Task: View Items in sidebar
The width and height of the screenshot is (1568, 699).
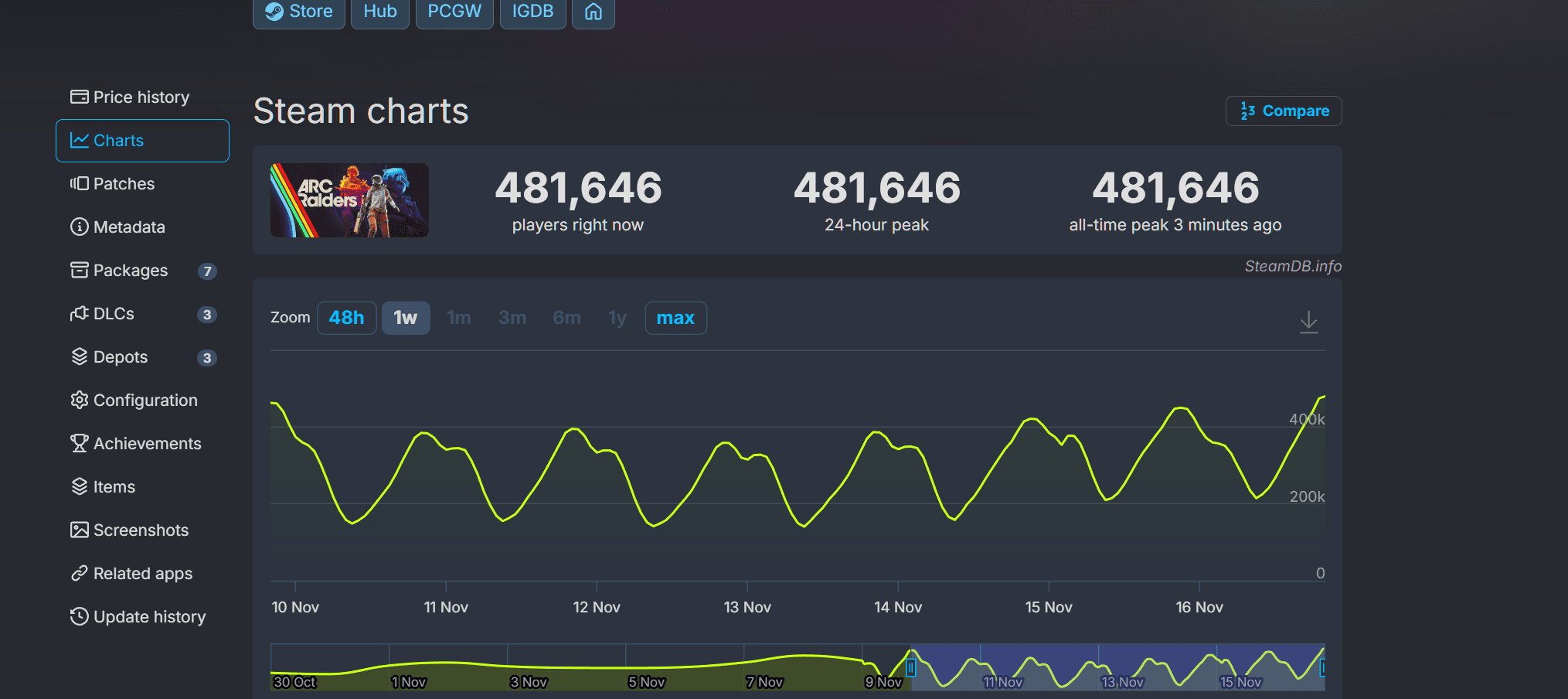Action: click(142, 487)
